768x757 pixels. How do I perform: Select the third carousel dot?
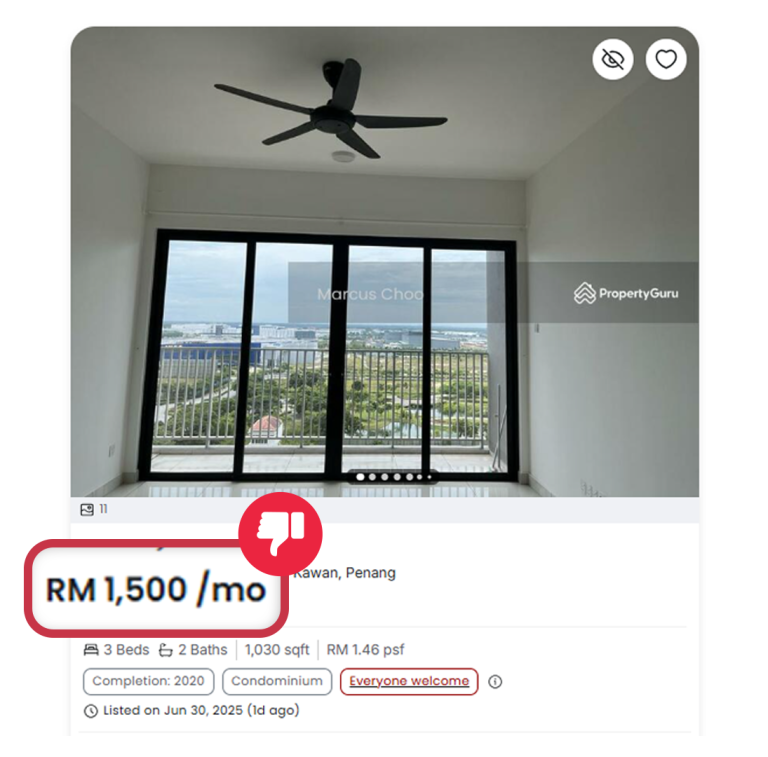pyautogui.click(x=384, y=476)
